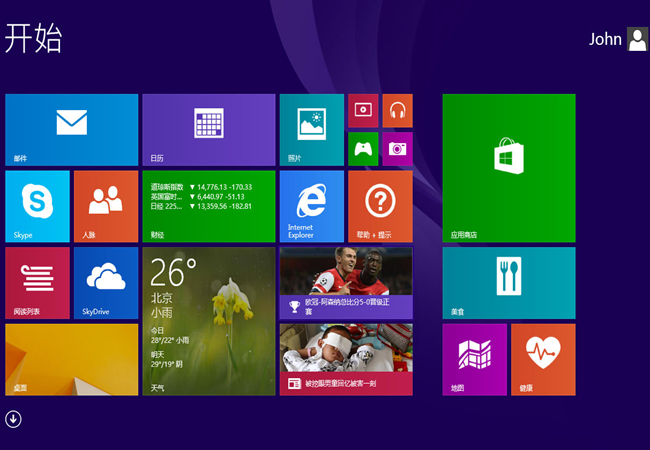650x450 pixels.
Task: Open the Weather tile showing 26° Beijing
Action: coord(209,322)
